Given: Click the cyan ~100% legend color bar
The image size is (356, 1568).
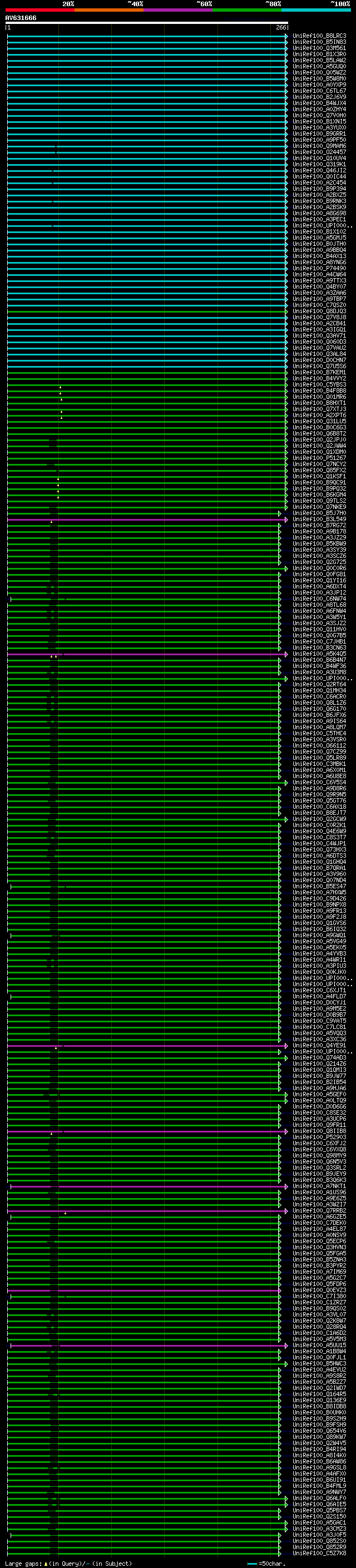Looking at the screenshot, I should pyautogui.click(x=316, y=11).
